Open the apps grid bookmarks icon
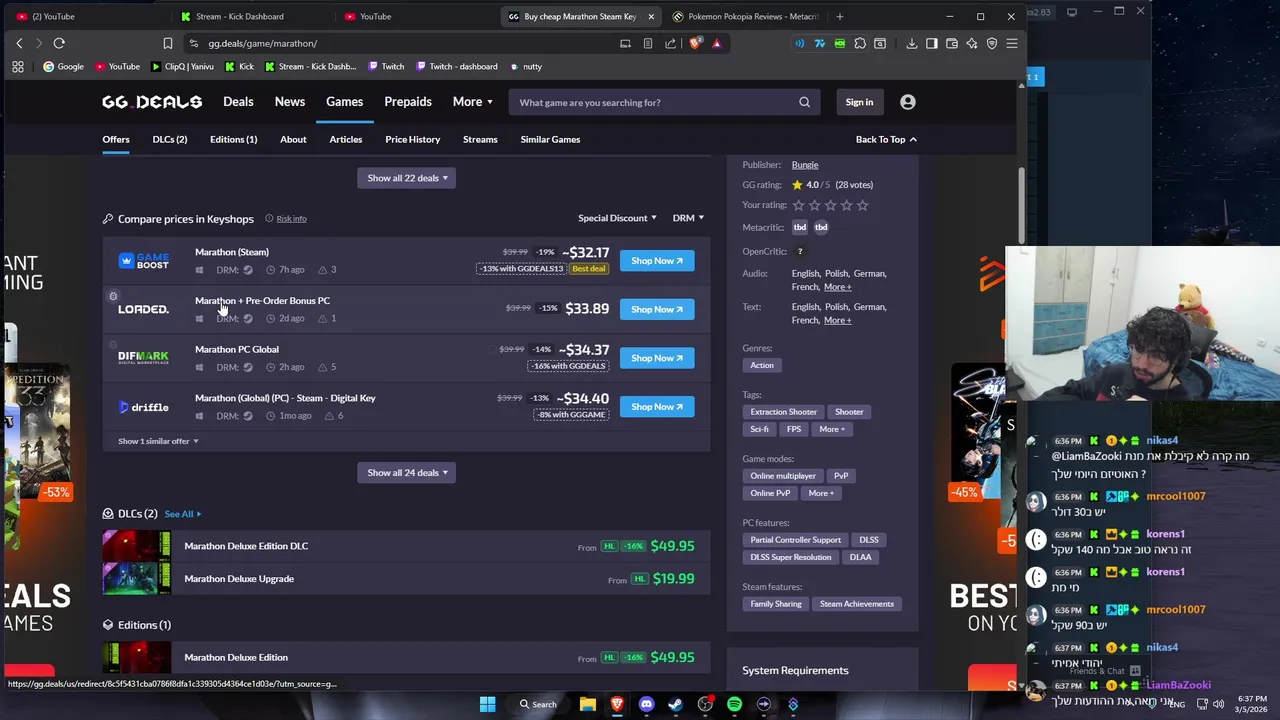This screenshot has width=1280, height=720. click(x=18, y=66)
